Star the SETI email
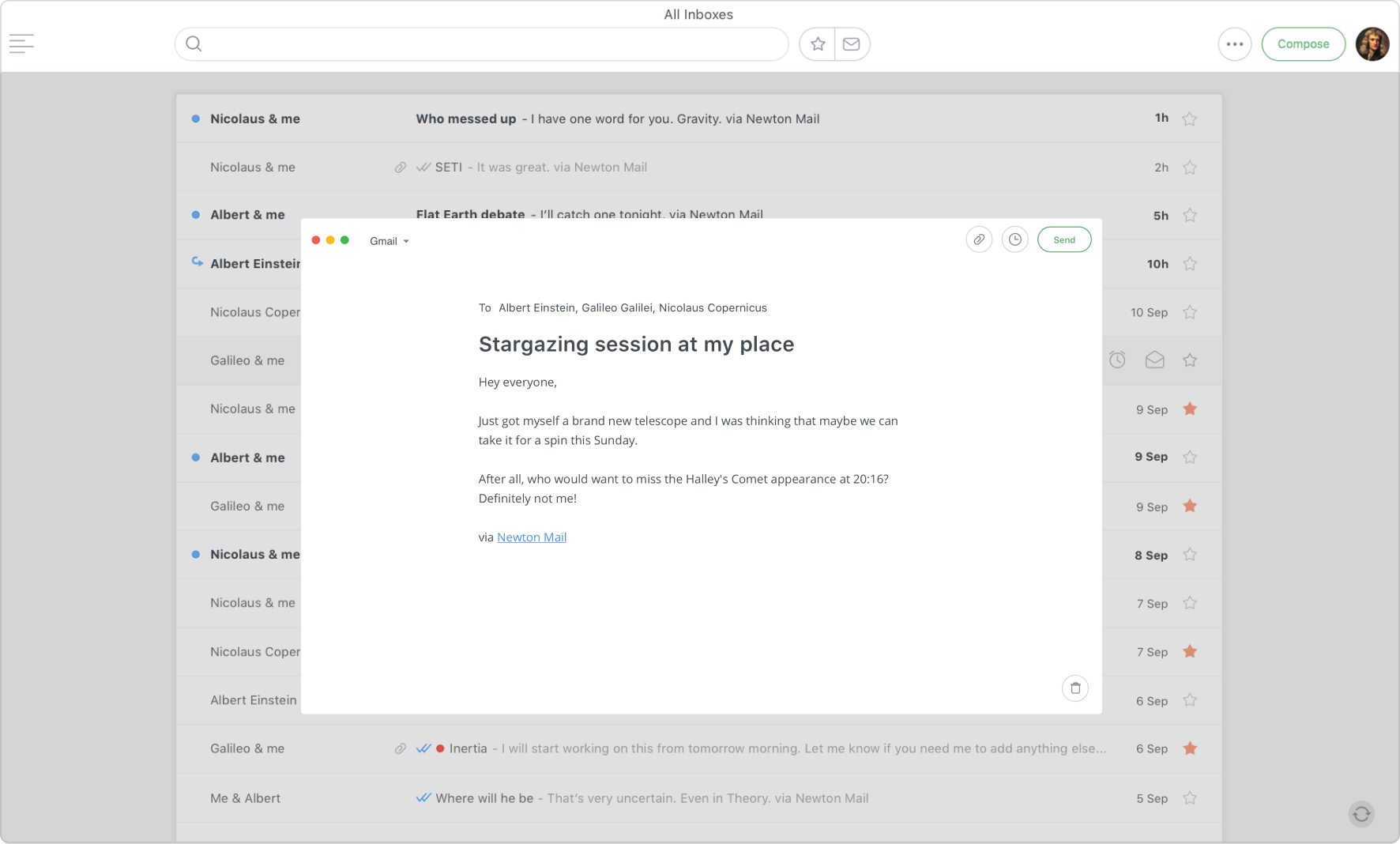The width and height of the screenshot is (1400, 844). click(1190, 168)
